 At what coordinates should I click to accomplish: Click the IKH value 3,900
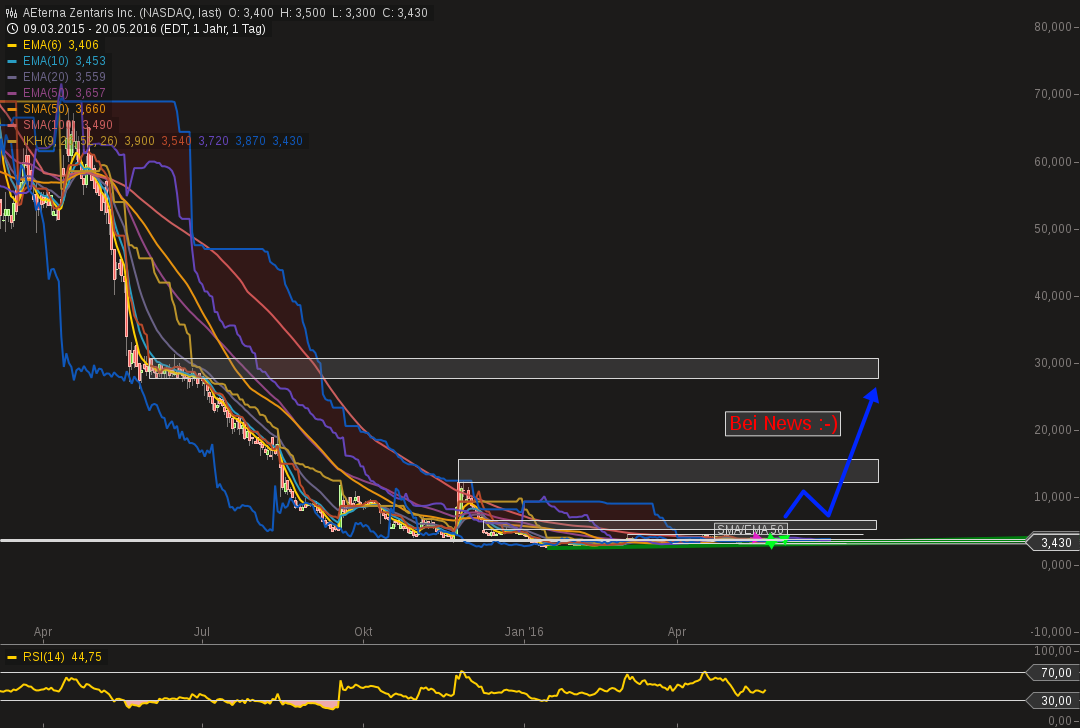point(139,141)
